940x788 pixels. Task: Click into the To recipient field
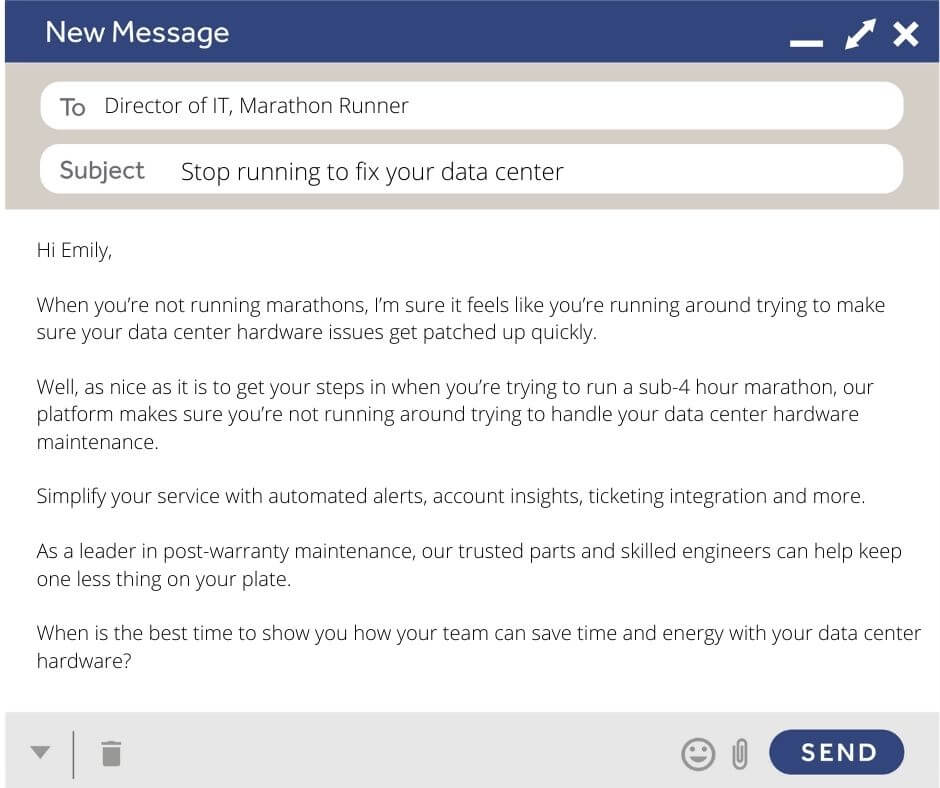500,106
